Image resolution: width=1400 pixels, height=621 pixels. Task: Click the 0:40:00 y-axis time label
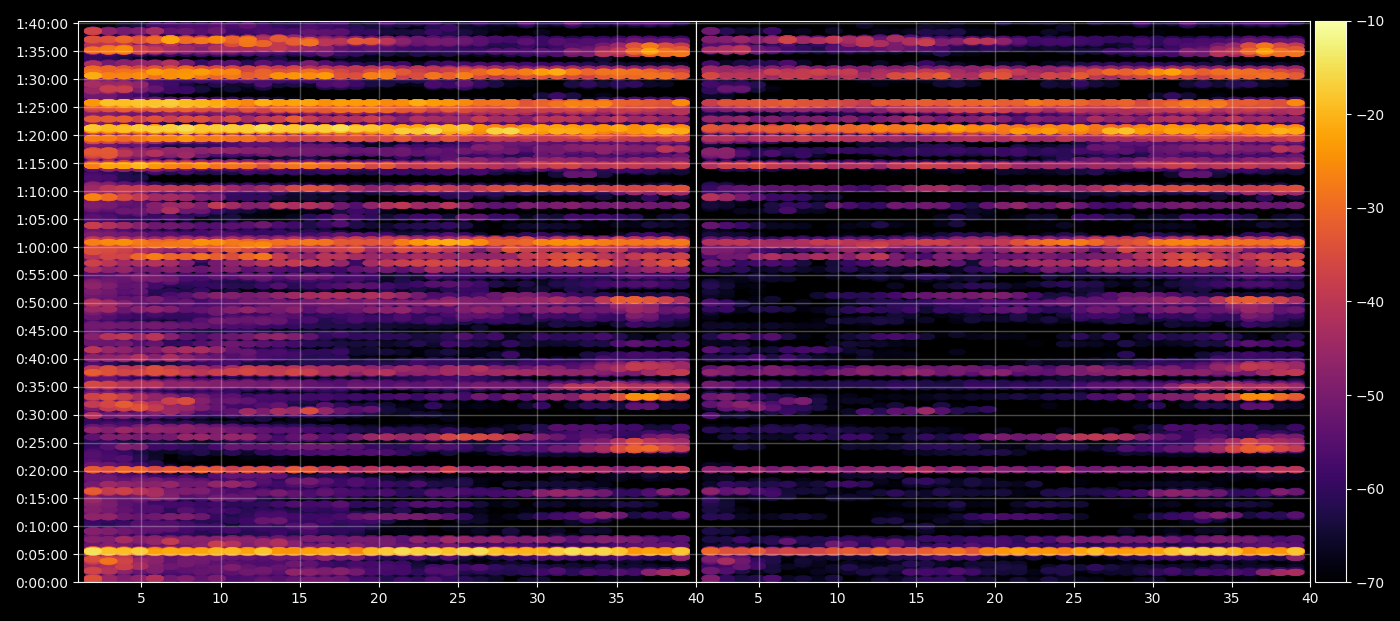43,359
